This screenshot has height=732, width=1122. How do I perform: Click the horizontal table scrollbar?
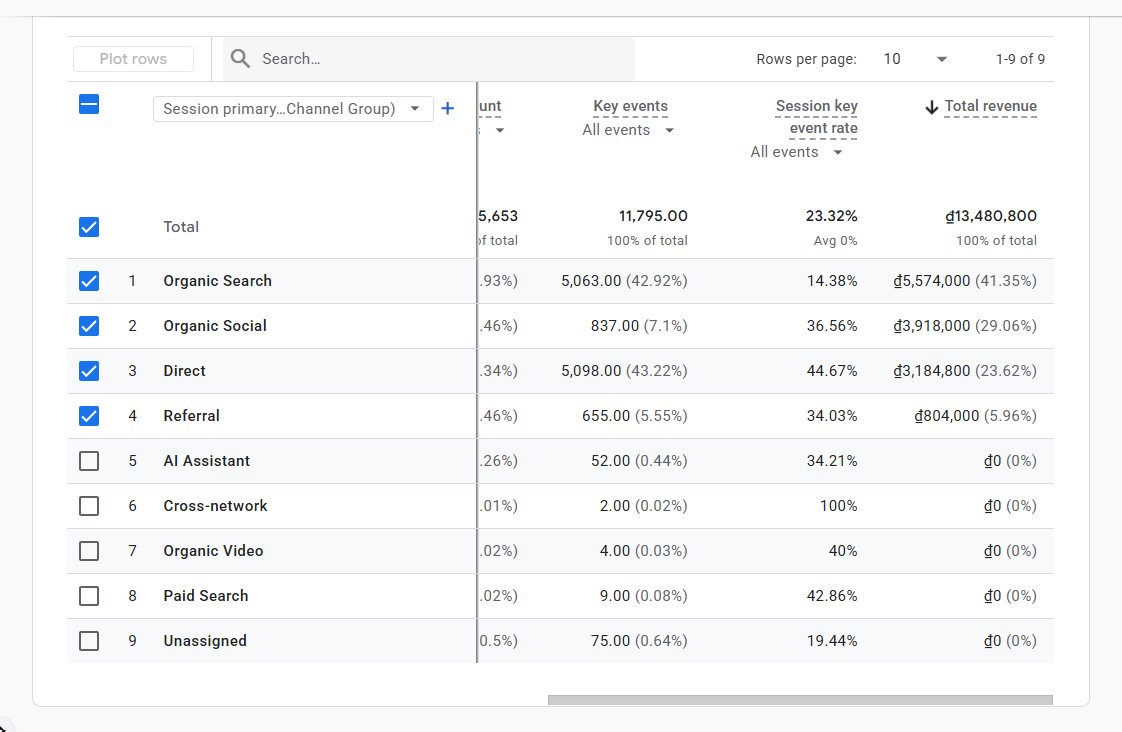coord(800,700)
